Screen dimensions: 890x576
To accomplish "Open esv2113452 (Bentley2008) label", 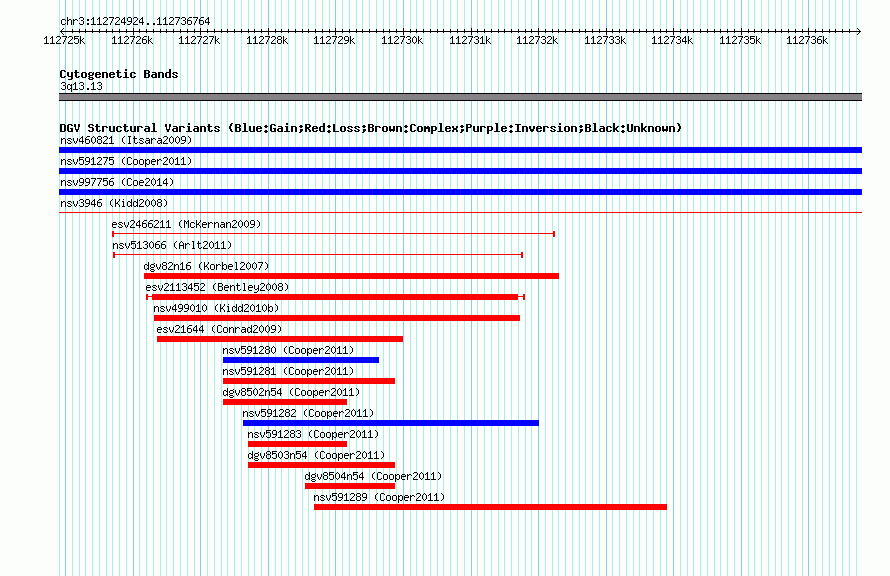I will click(217, 287).
